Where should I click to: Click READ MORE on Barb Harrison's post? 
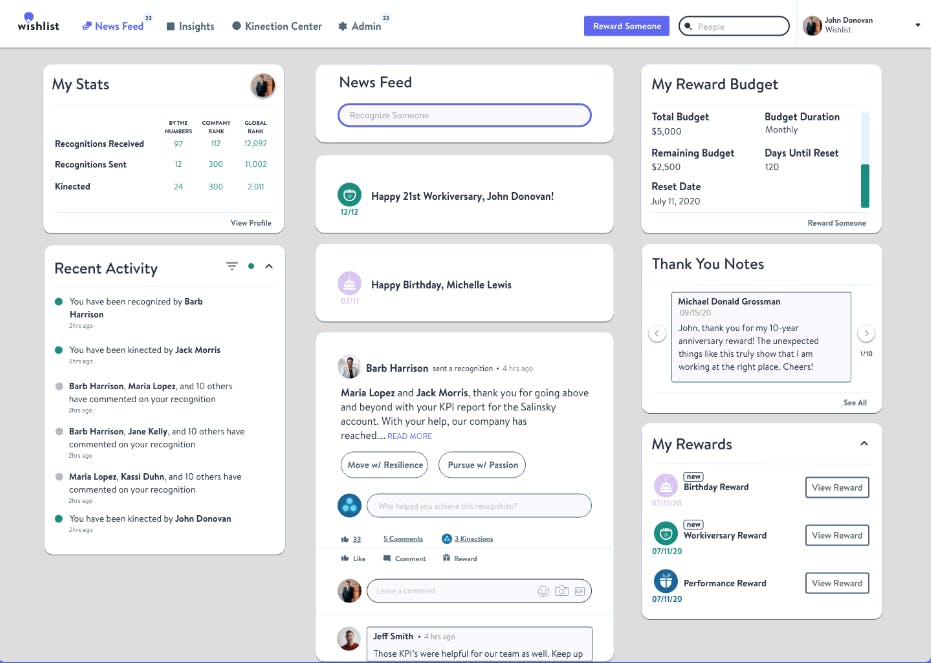(x=410, y=436)
